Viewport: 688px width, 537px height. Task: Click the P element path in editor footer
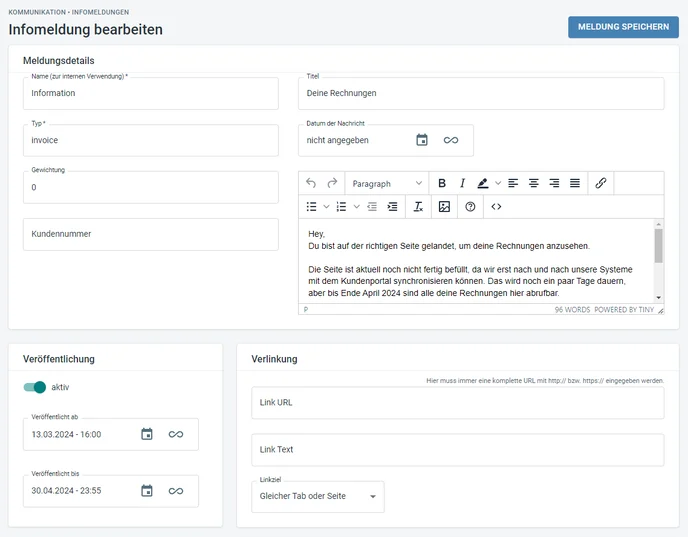pos(306,310)
